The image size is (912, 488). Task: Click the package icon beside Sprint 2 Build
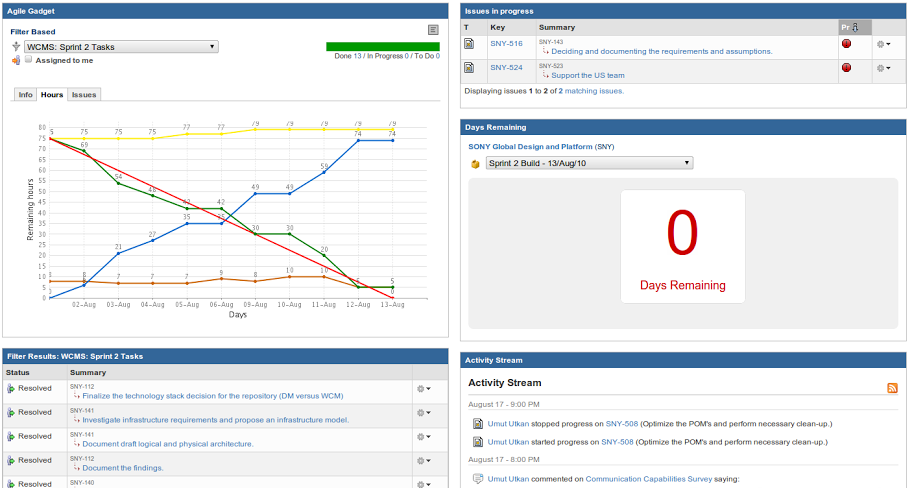click(475, 164)
